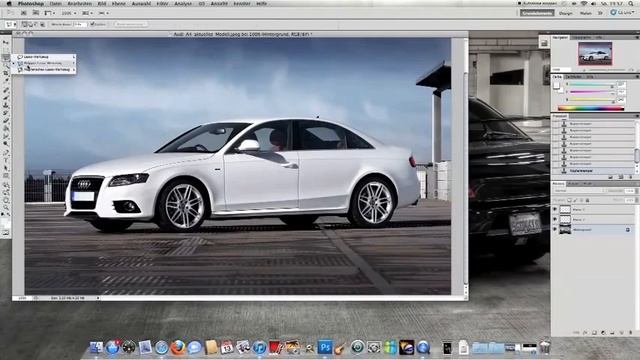Open the Ebene menu
The width and height of the screenshot is (640, 360).
118,3
